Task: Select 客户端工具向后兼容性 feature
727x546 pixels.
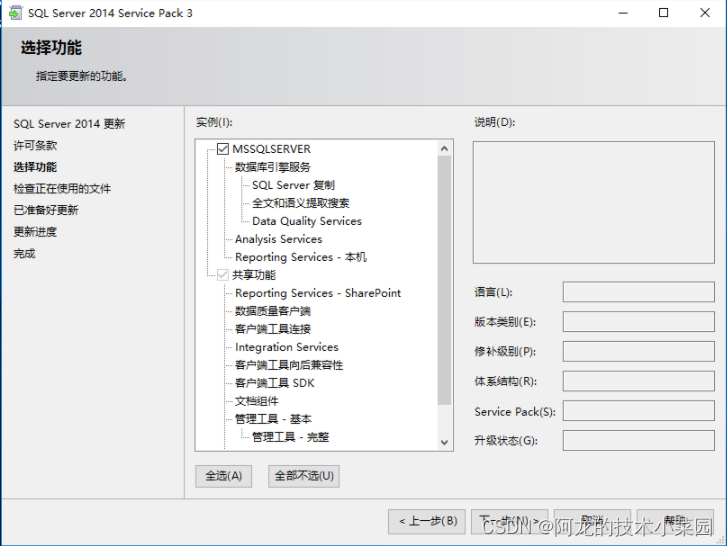Action: 289,365
